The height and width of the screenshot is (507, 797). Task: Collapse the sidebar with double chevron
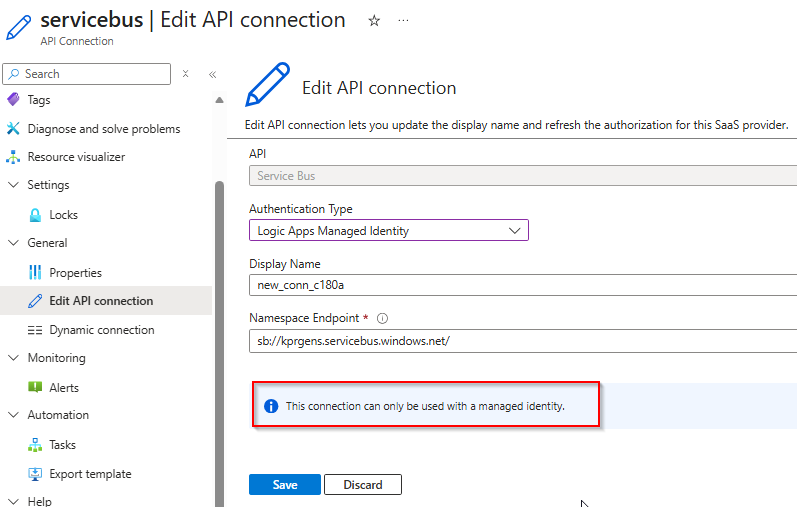click(x=212, y=75)
